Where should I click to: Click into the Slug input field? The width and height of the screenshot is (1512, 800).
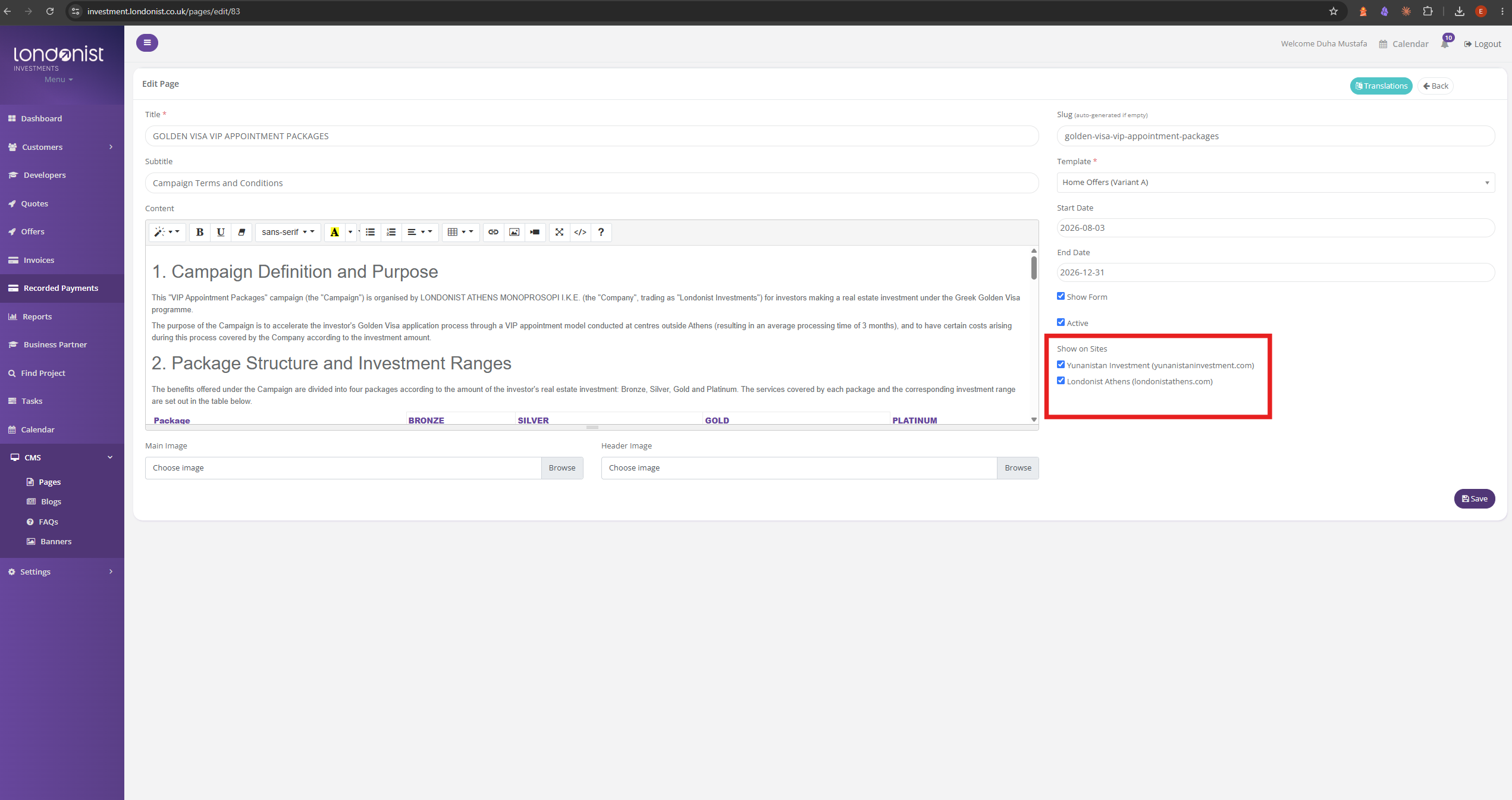click(x=1275, y=136)
